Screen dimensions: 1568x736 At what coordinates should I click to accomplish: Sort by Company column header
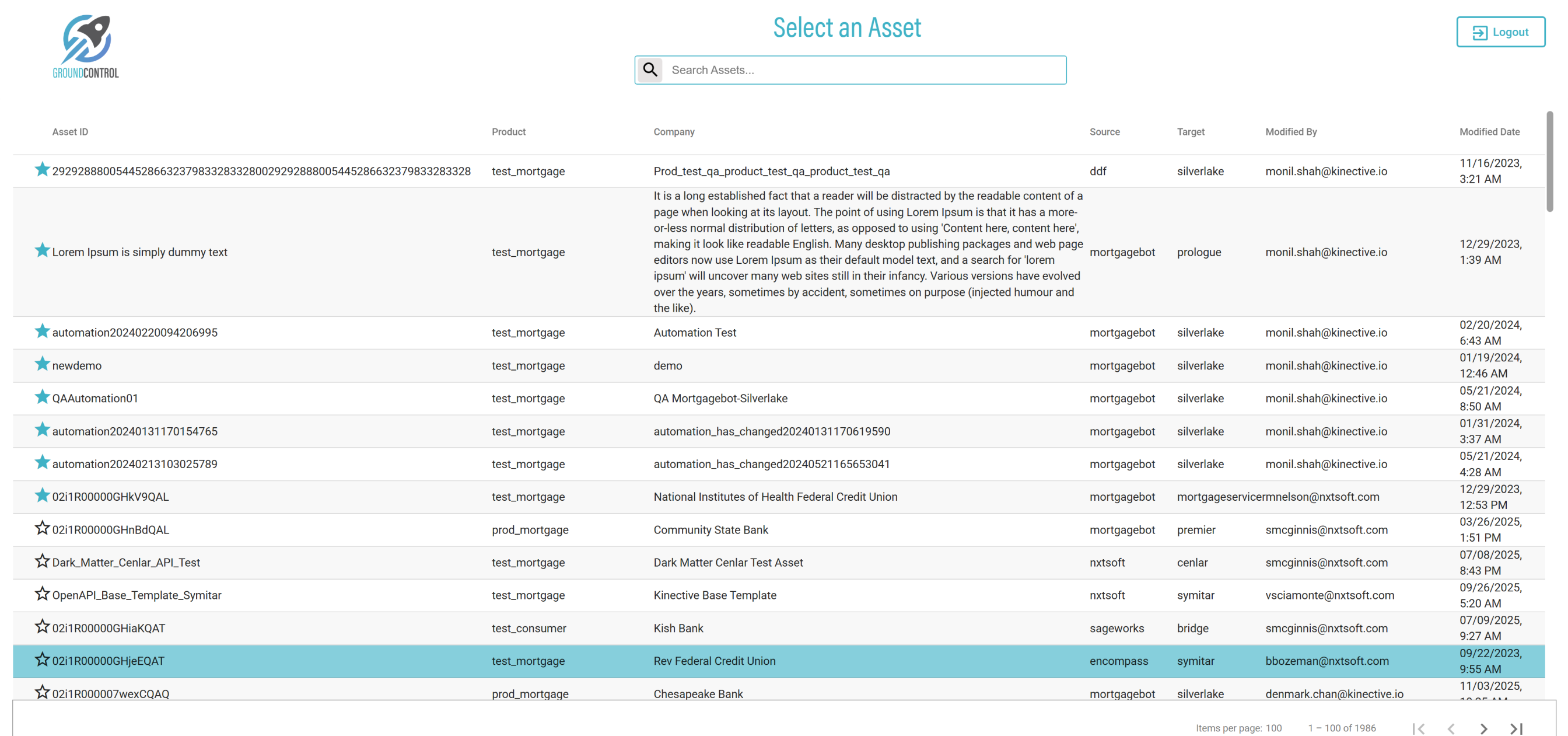[673, 131]
